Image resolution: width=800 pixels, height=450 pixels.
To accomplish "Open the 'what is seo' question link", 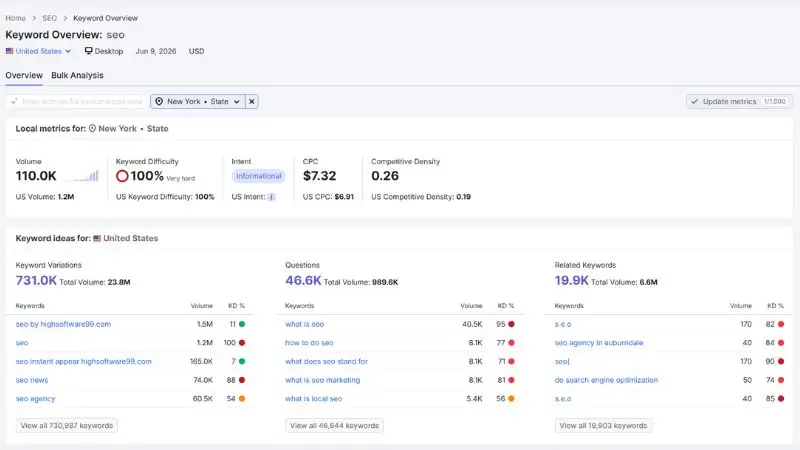I will tap(305, 324).
